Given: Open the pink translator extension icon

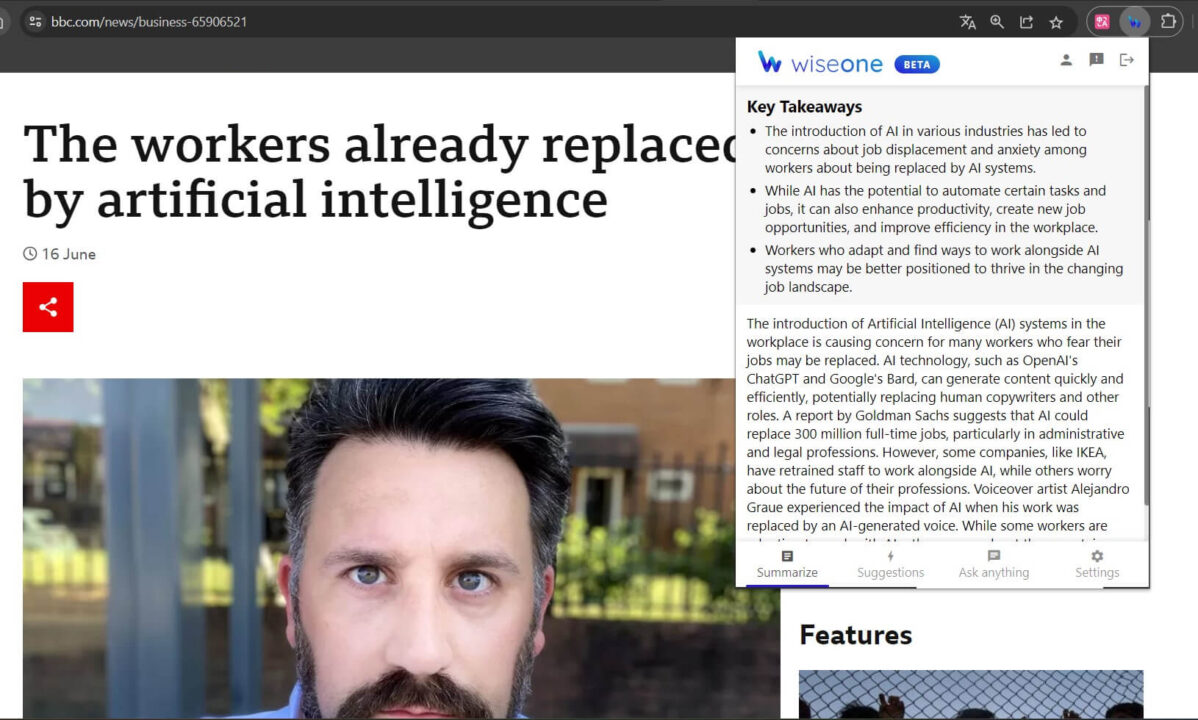Looking at the screenshot, I should pyautogui.click(x=1102, y=22).
